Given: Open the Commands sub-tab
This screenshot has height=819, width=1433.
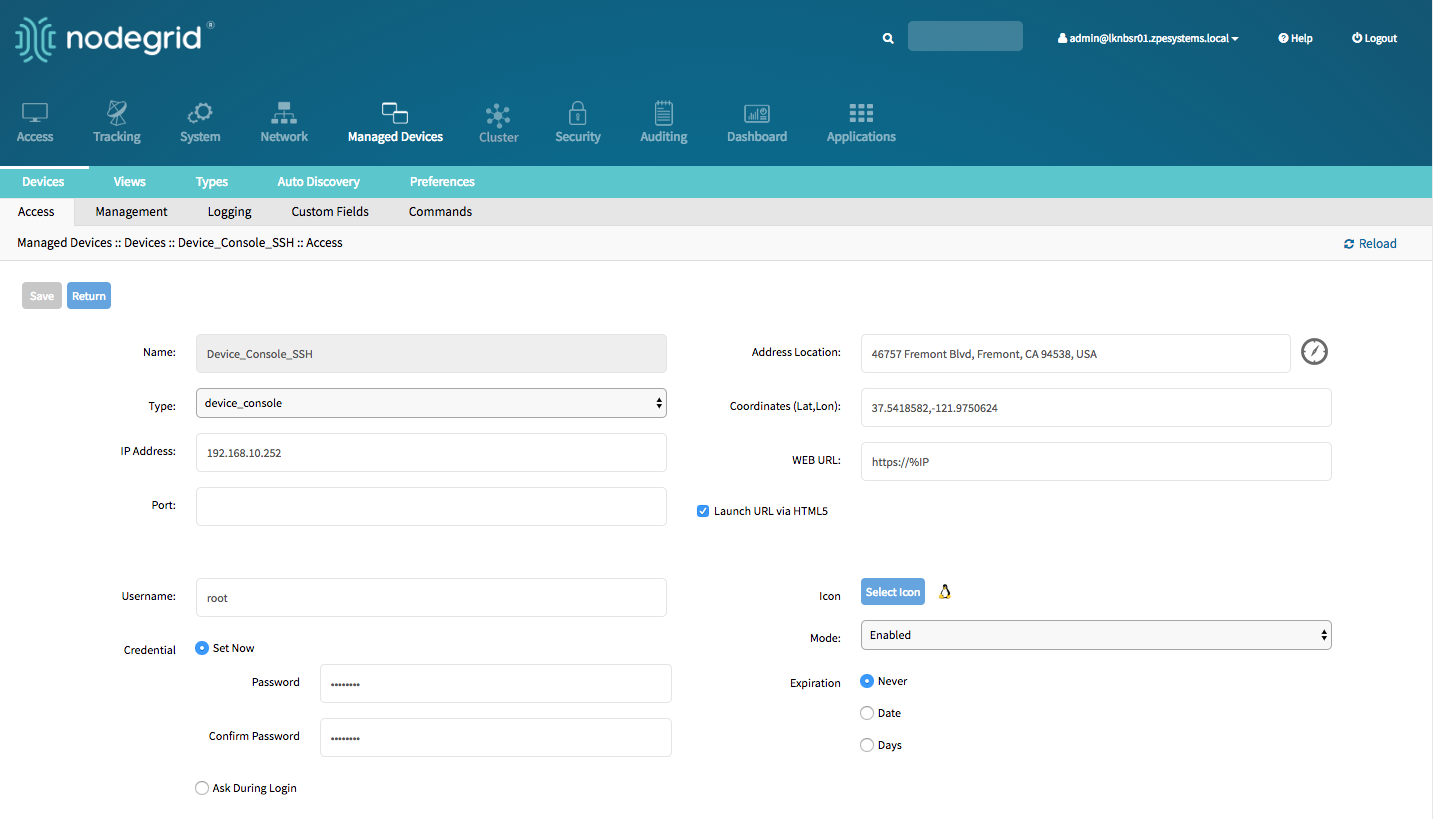Looking at the screenshot, I should (440, 212).
